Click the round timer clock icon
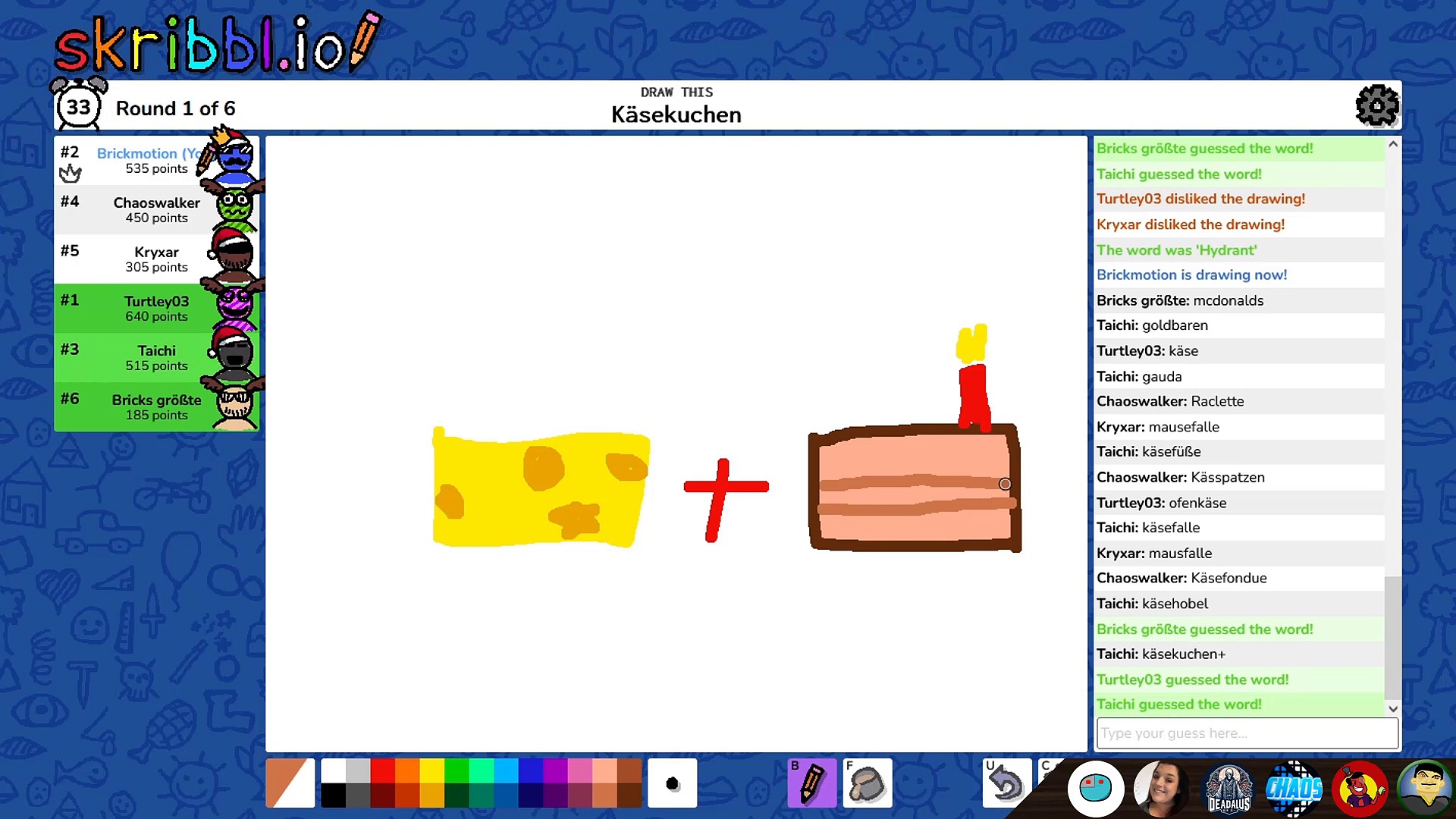The height and width of the screenshot is (819, 1456). (x=78, y=106)
